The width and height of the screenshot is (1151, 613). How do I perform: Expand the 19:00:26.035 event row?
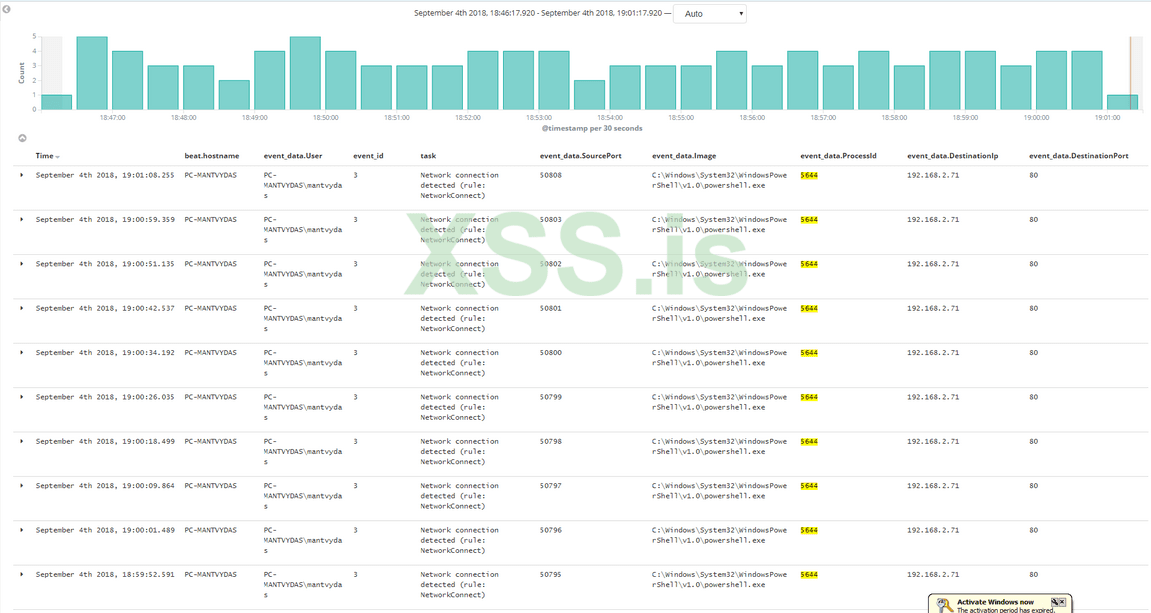(x=22, y=397)
